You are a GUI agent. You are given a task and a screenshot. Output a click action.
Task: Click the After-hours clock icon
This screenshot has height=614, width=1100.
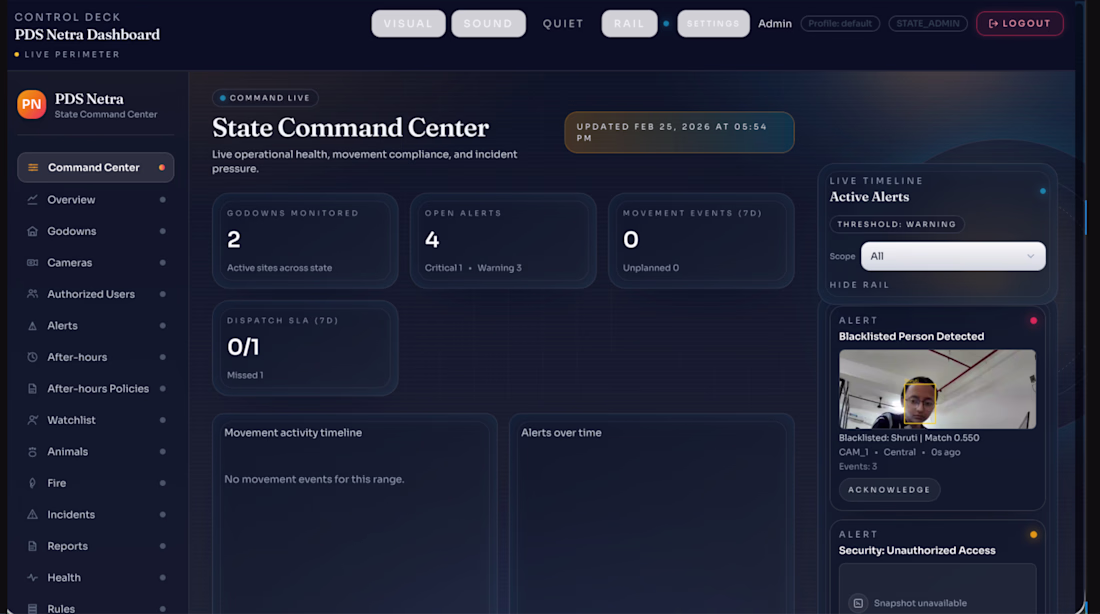32,357
